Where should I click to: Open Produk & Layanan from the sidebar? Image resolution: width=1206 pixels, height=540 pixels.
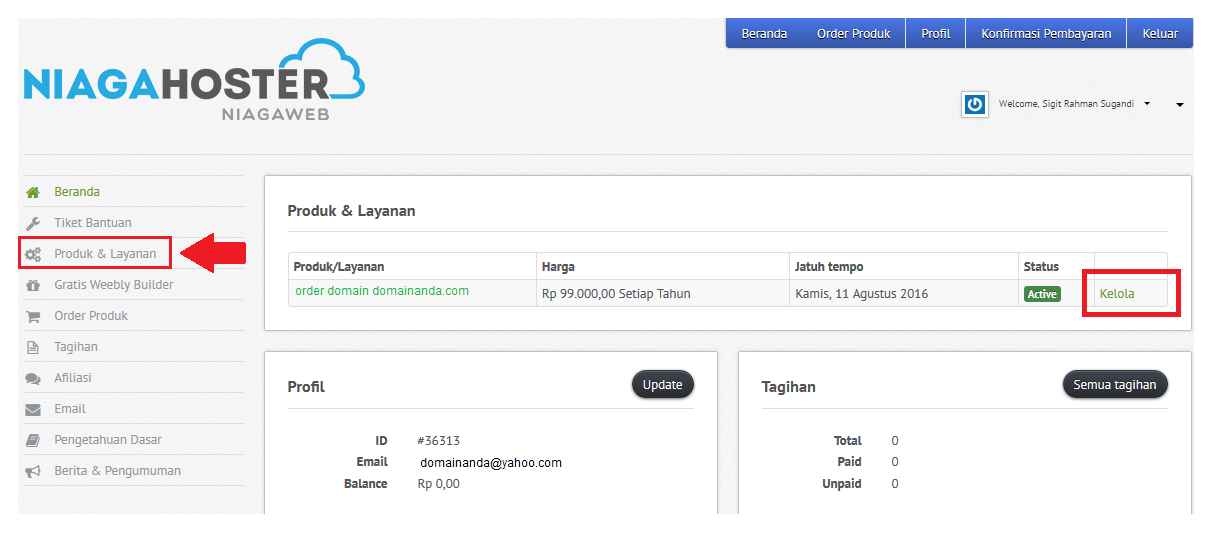(x=105, y=254)
